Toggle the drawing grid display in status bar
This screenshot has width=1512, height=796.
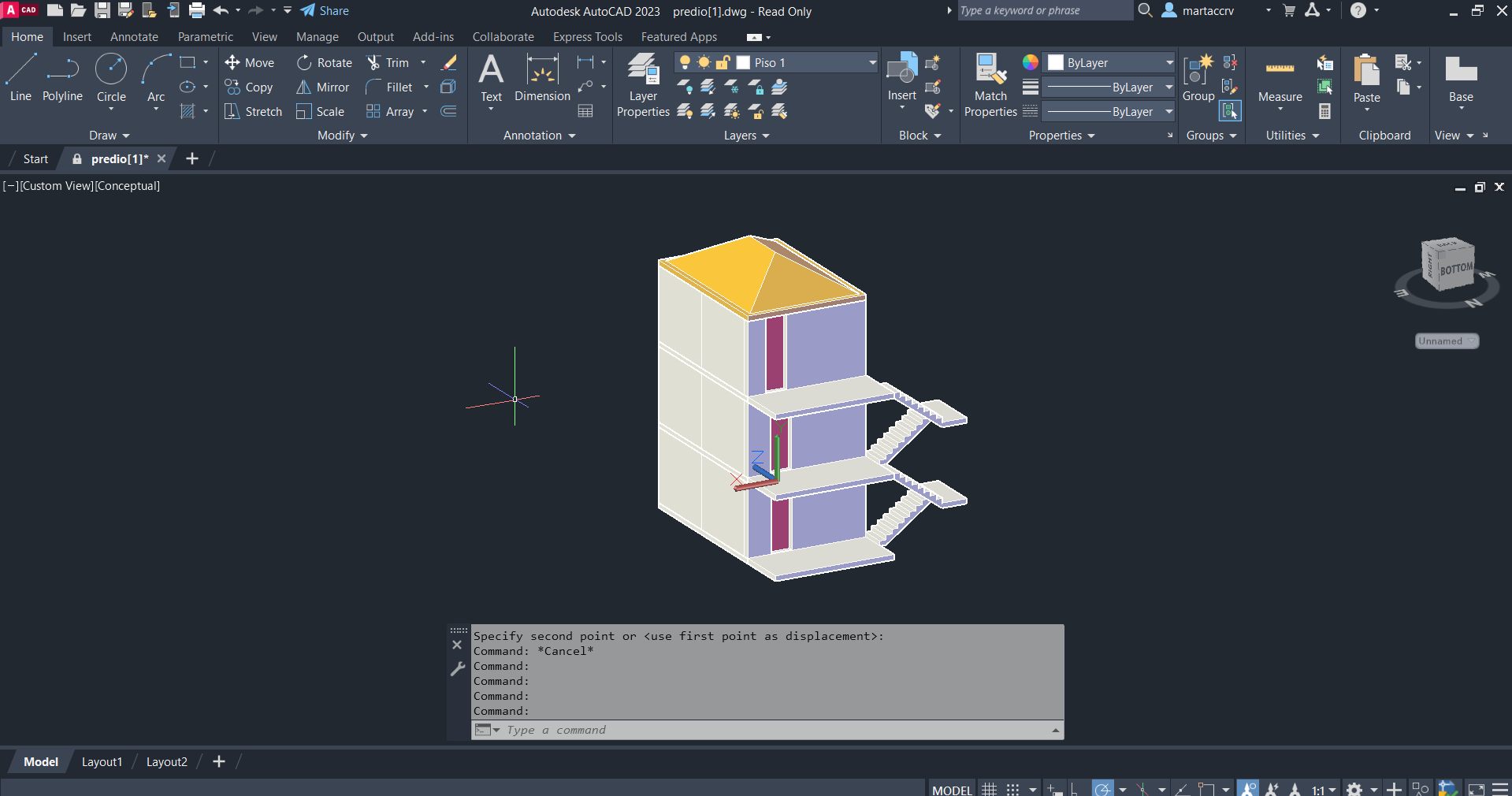pyautogui.click(x=990, y=789)
